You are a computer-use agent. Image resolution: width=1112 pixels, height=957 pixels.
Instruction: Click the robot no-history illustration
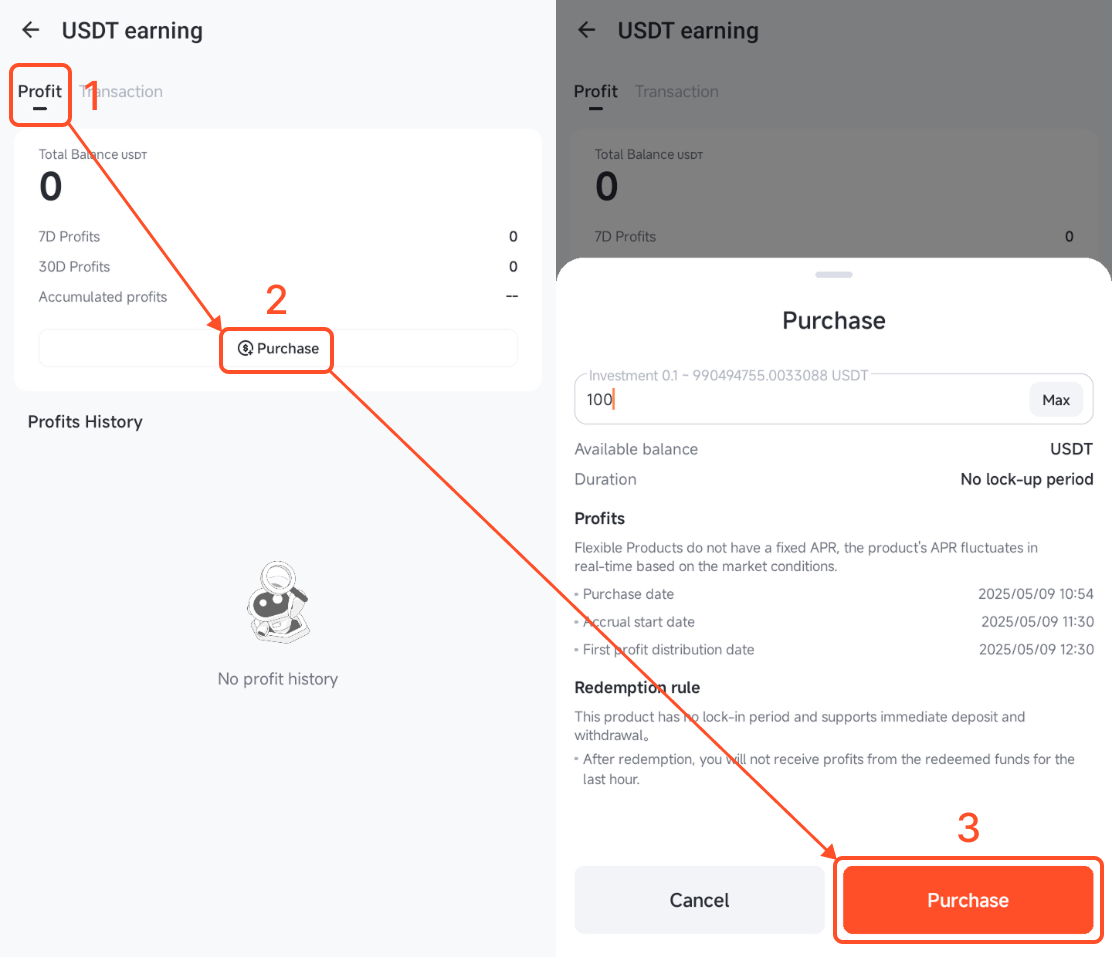[278, 602]
